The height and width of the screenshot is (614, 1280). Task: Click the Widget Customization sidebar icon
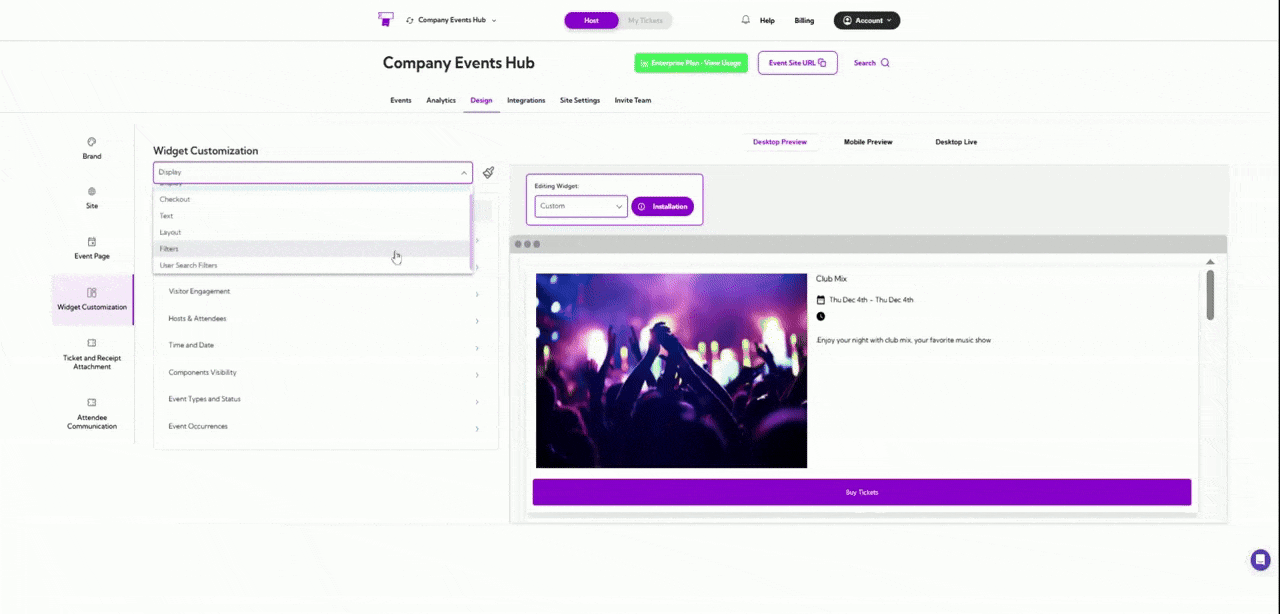92,292
